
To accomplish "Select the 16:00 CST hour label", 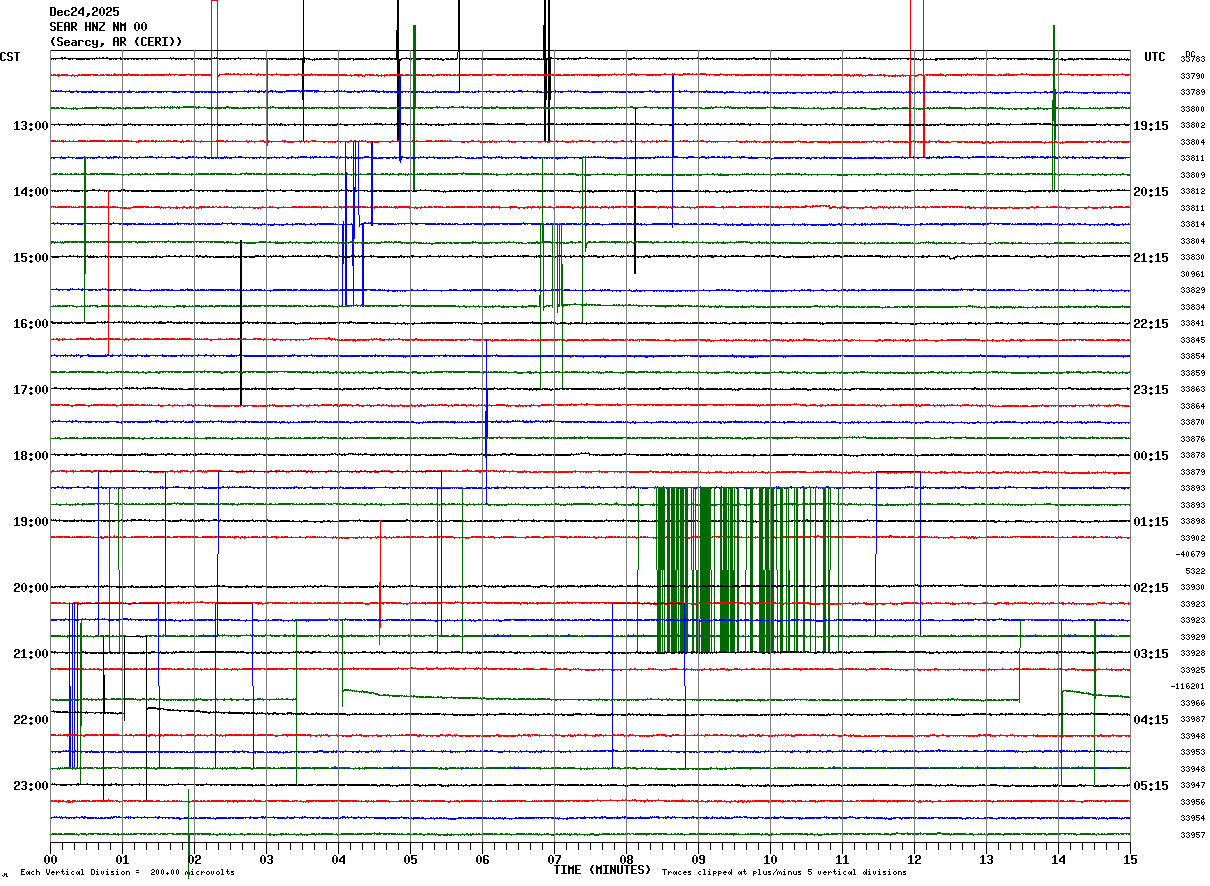I will (x=30, y=324).
